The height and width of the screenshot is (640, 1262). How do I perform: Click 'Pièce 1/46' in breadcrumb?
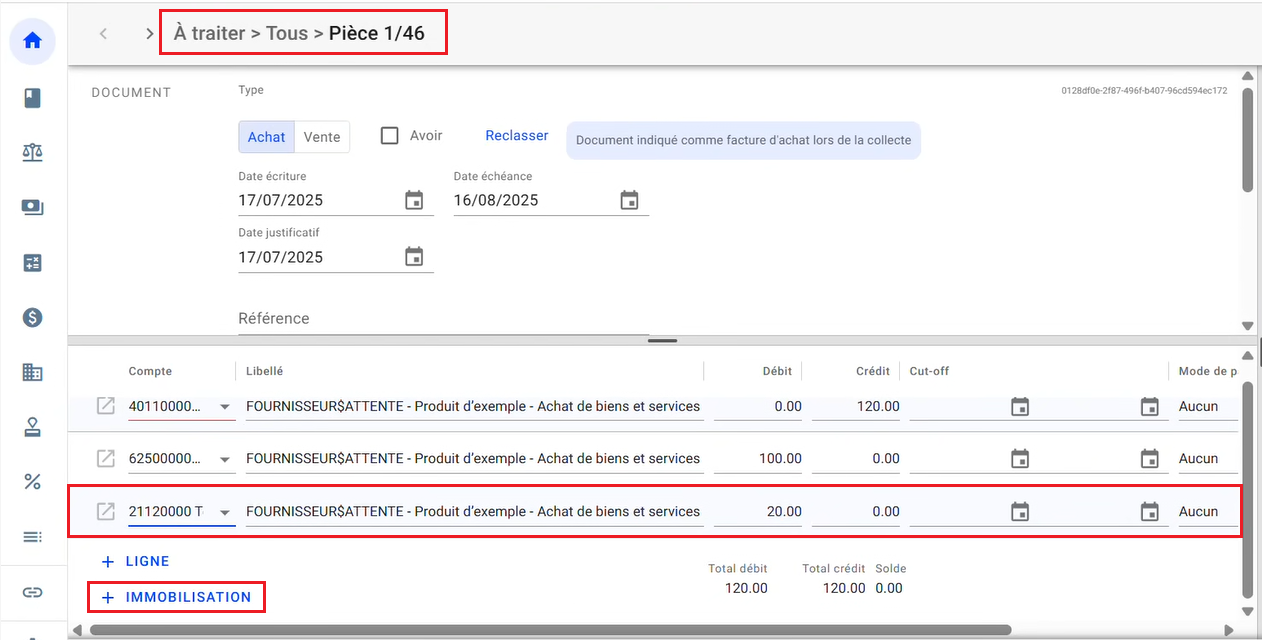point(377,33)
